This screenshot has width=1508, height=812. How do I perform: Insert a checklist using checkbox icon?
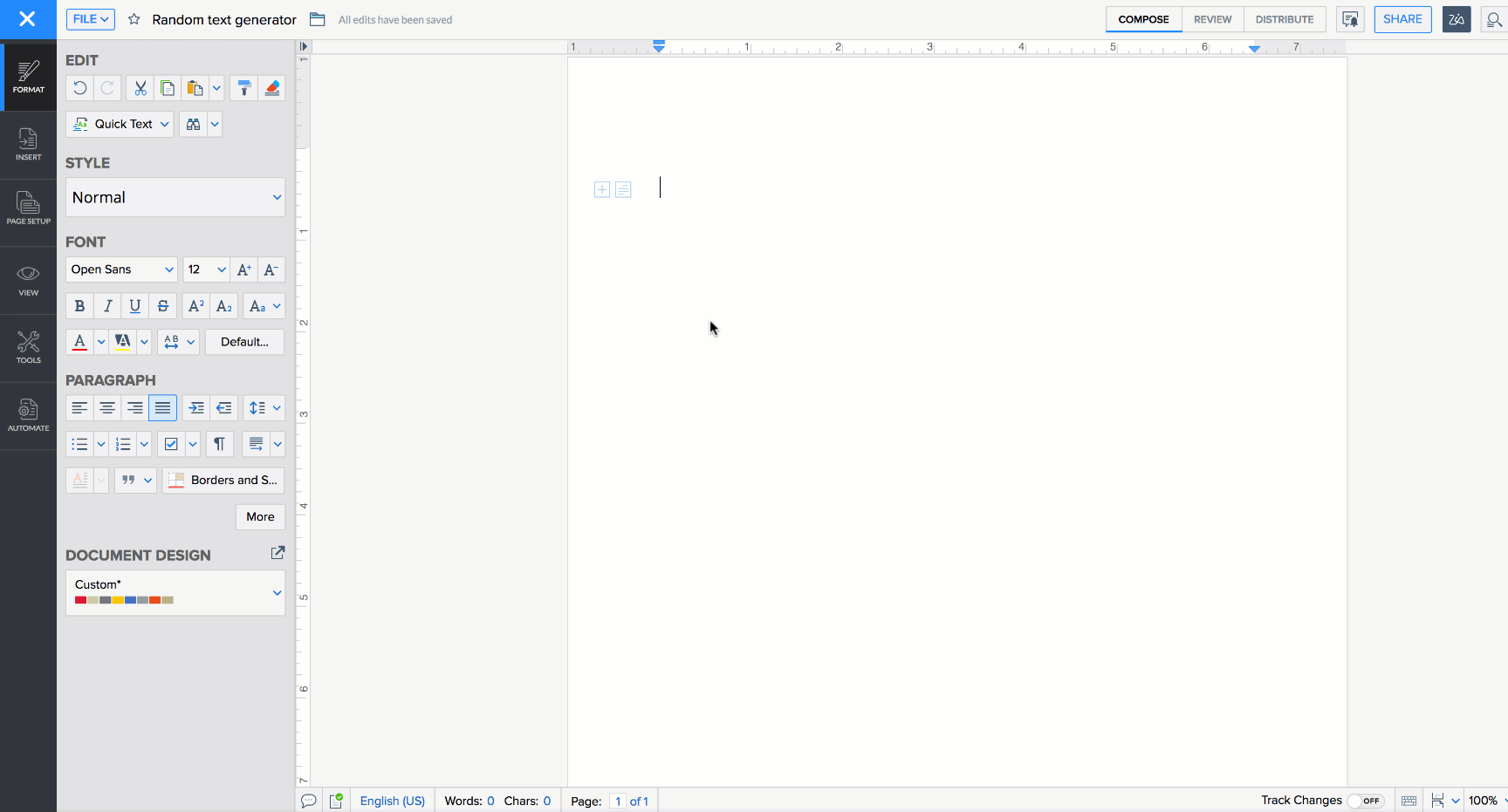coord(170,444)
